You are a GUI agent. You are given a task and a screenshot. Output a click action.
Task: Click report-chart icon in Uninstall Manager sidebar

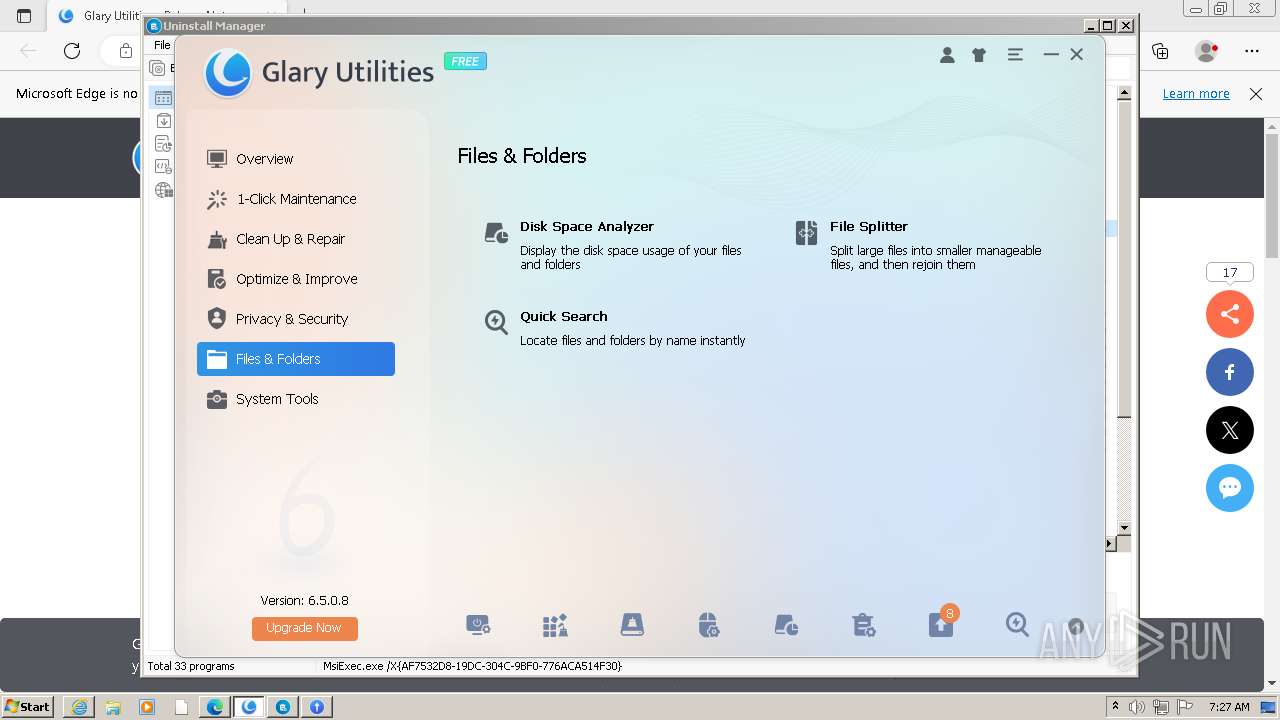click(163, 144)
